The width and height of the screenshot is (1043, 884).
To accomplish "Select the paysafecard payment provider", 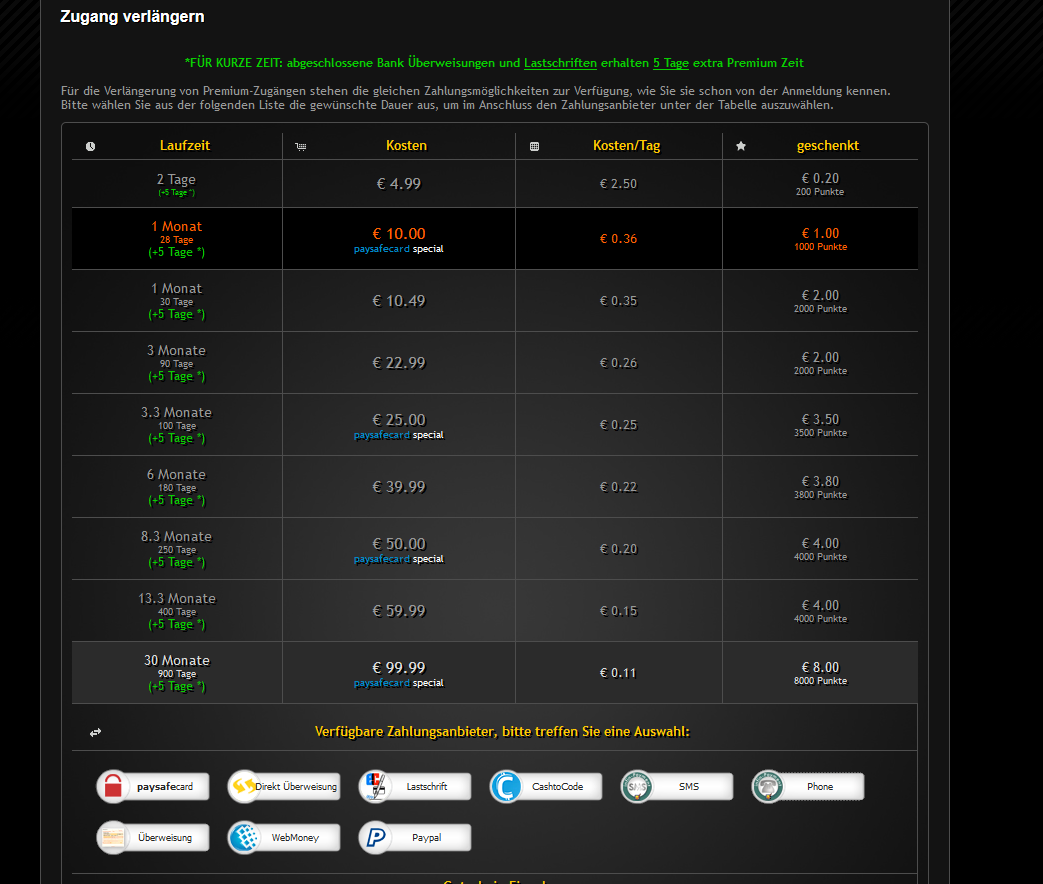I will point(153,787).
